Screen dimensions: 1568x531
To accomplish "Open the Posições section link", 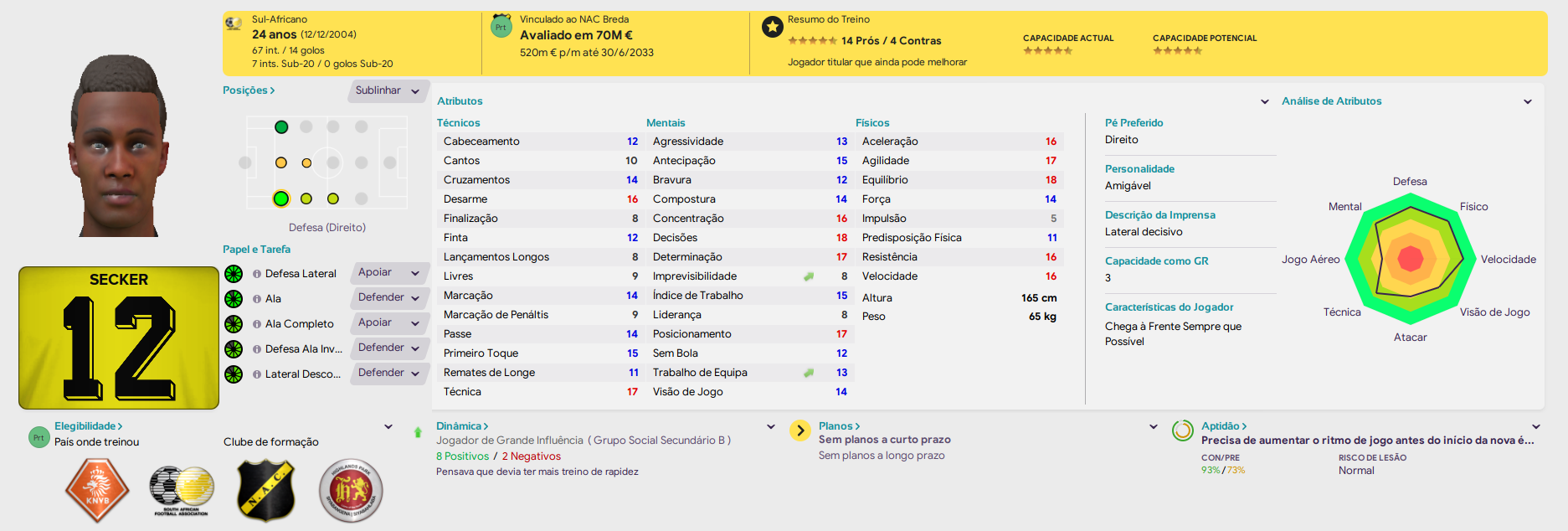I will click(249, 90).
